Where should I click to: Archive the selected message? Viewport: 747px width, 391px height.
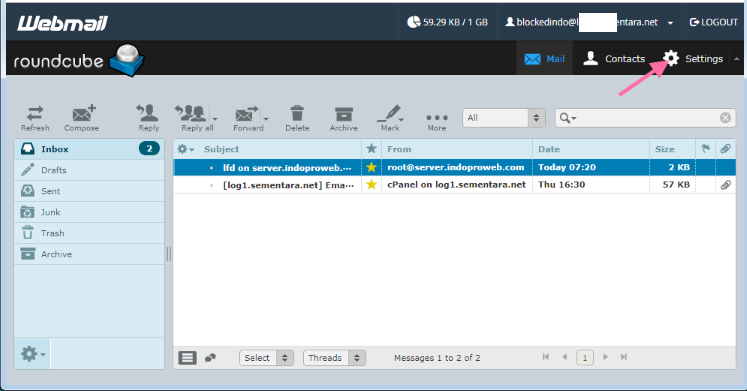tap(343, 118)
